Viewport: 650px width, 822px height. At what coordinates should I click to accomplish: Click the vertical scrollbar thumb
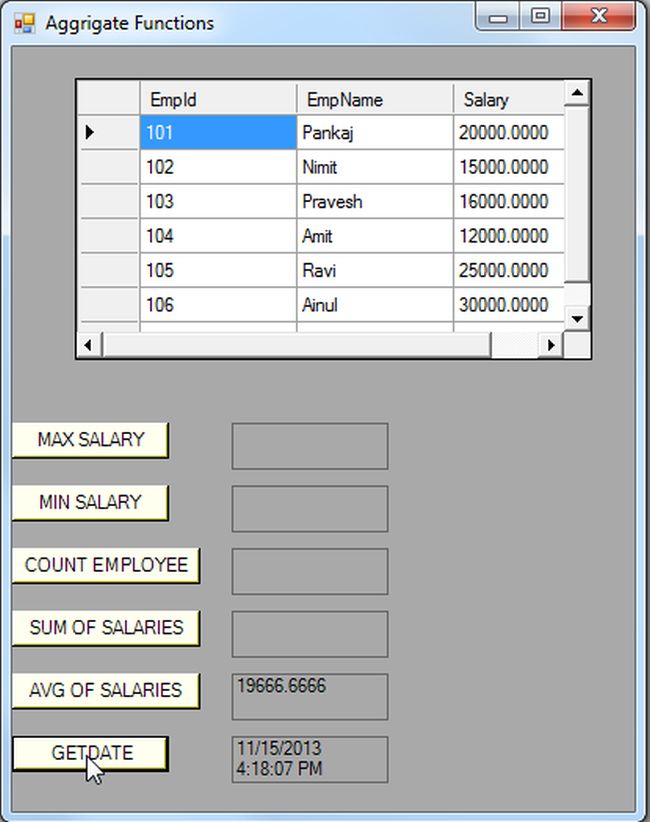click(577, 193)
